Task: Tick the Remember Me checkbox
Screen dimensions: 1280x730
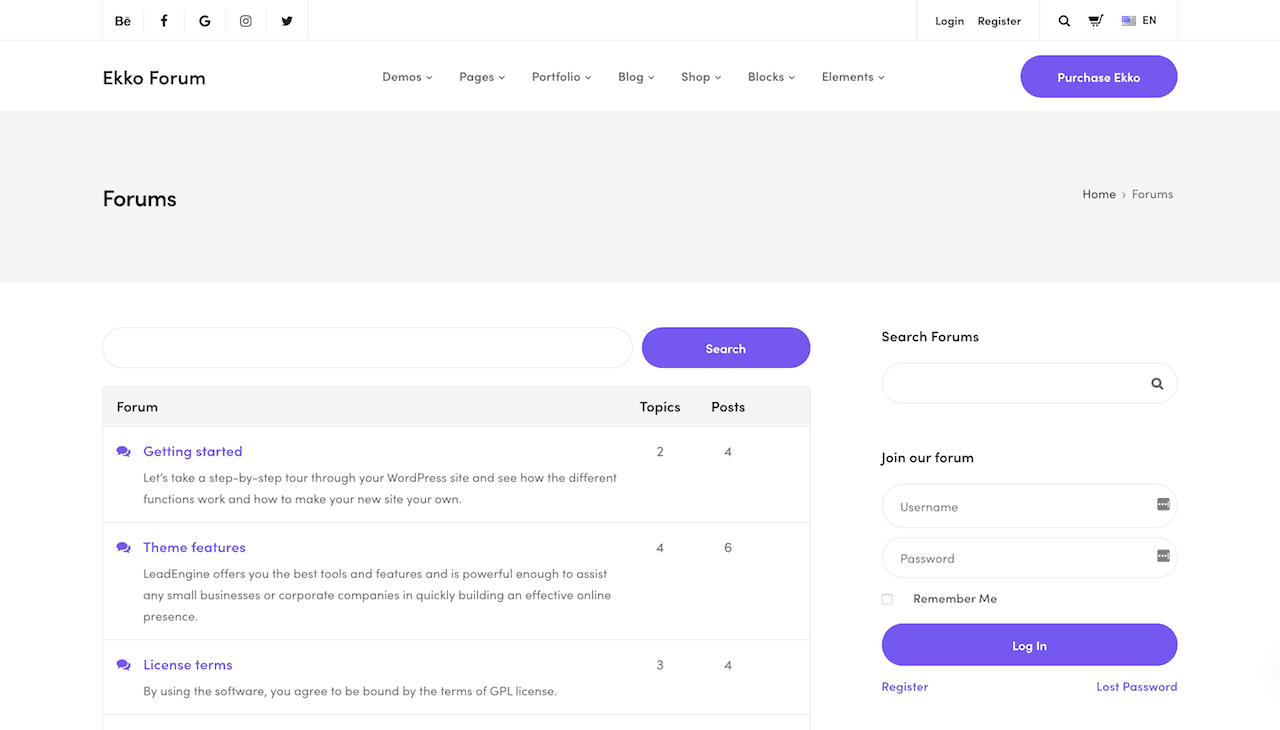Action: [x=887, y=599]
